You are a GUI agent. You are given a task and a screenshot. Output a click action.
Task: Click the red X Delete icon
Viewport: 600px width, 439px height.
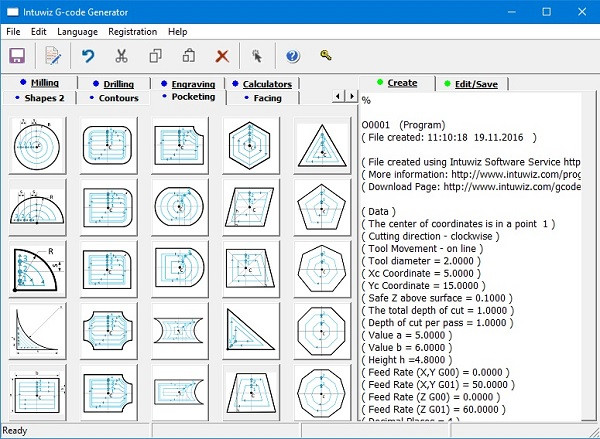click(x=222, y=56)
